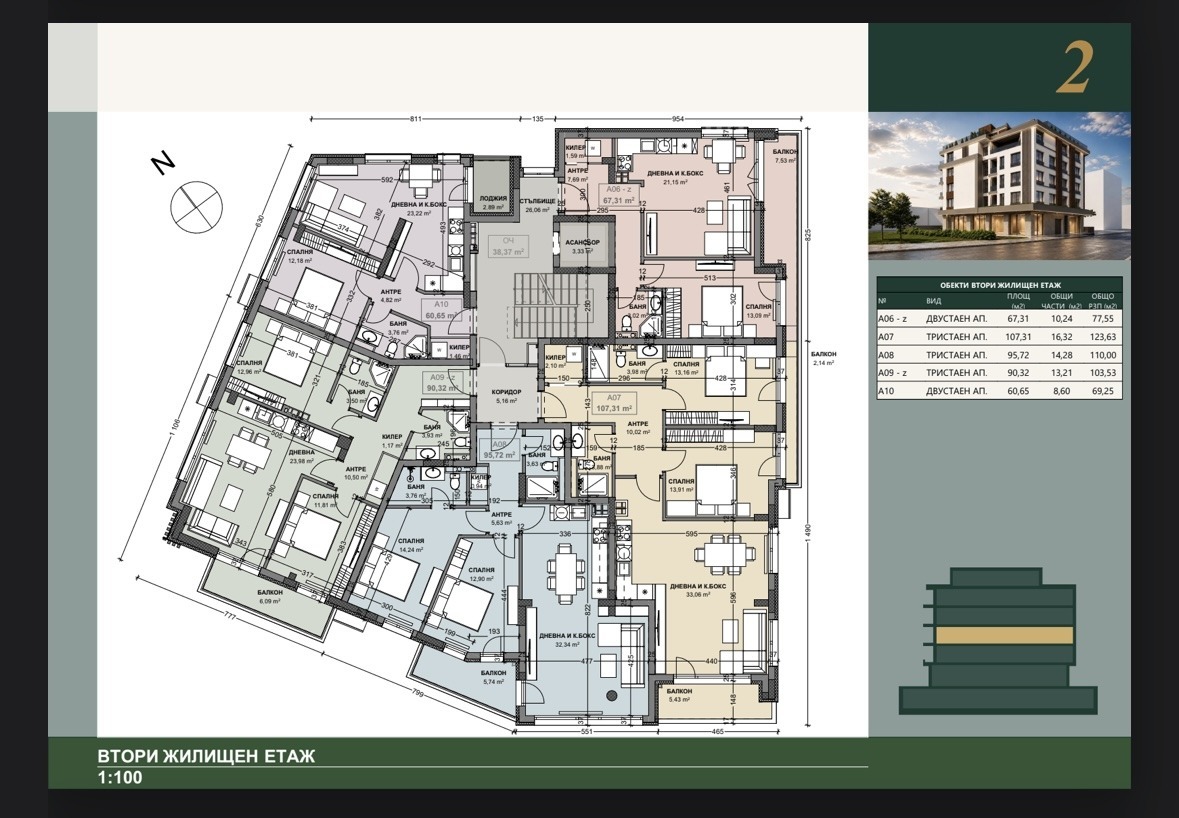Screen dimensions: 1179x818
Task: Click the 1:100 scale label
Action: [120, 778]
